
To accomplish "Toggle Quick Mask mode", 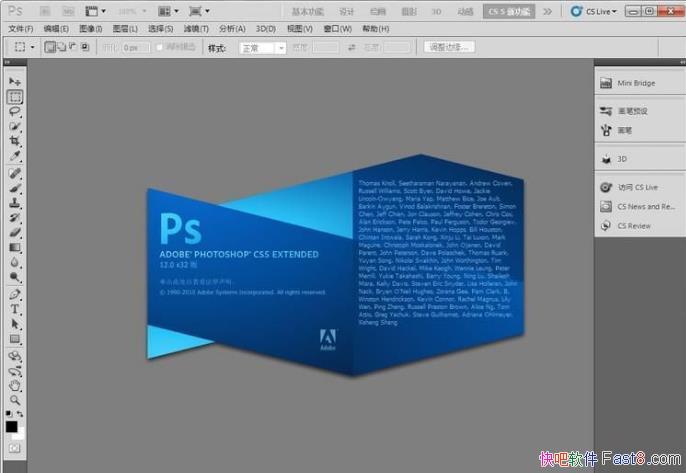I will pos(14,448).
